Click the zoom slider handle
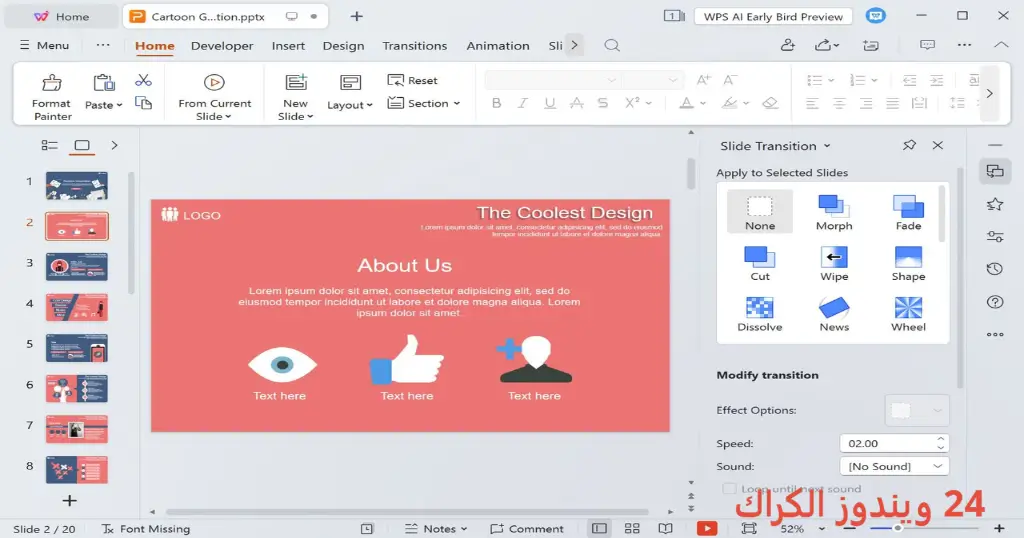1024x538 pixels. (897, 528)
